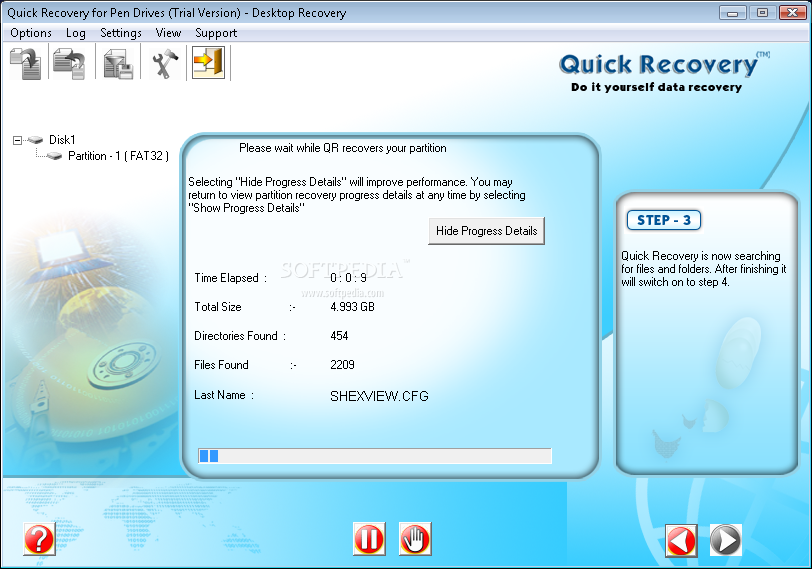The image size is (812, 569).
Task: Open the View menu
Action: click(168, 33)
